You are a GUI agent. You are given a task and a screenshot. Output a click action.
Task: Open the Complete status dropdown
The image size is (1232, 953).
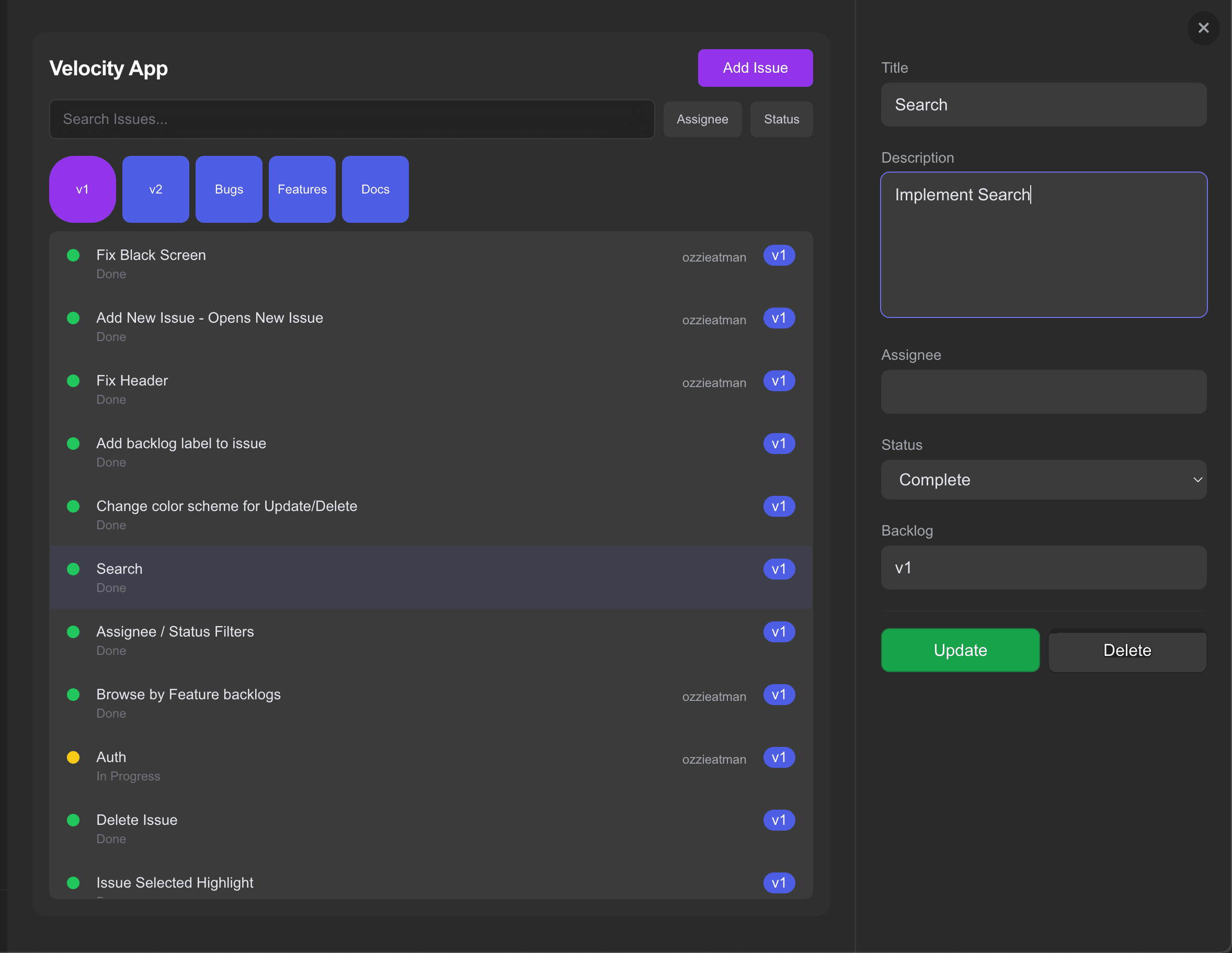point(1044,480)
